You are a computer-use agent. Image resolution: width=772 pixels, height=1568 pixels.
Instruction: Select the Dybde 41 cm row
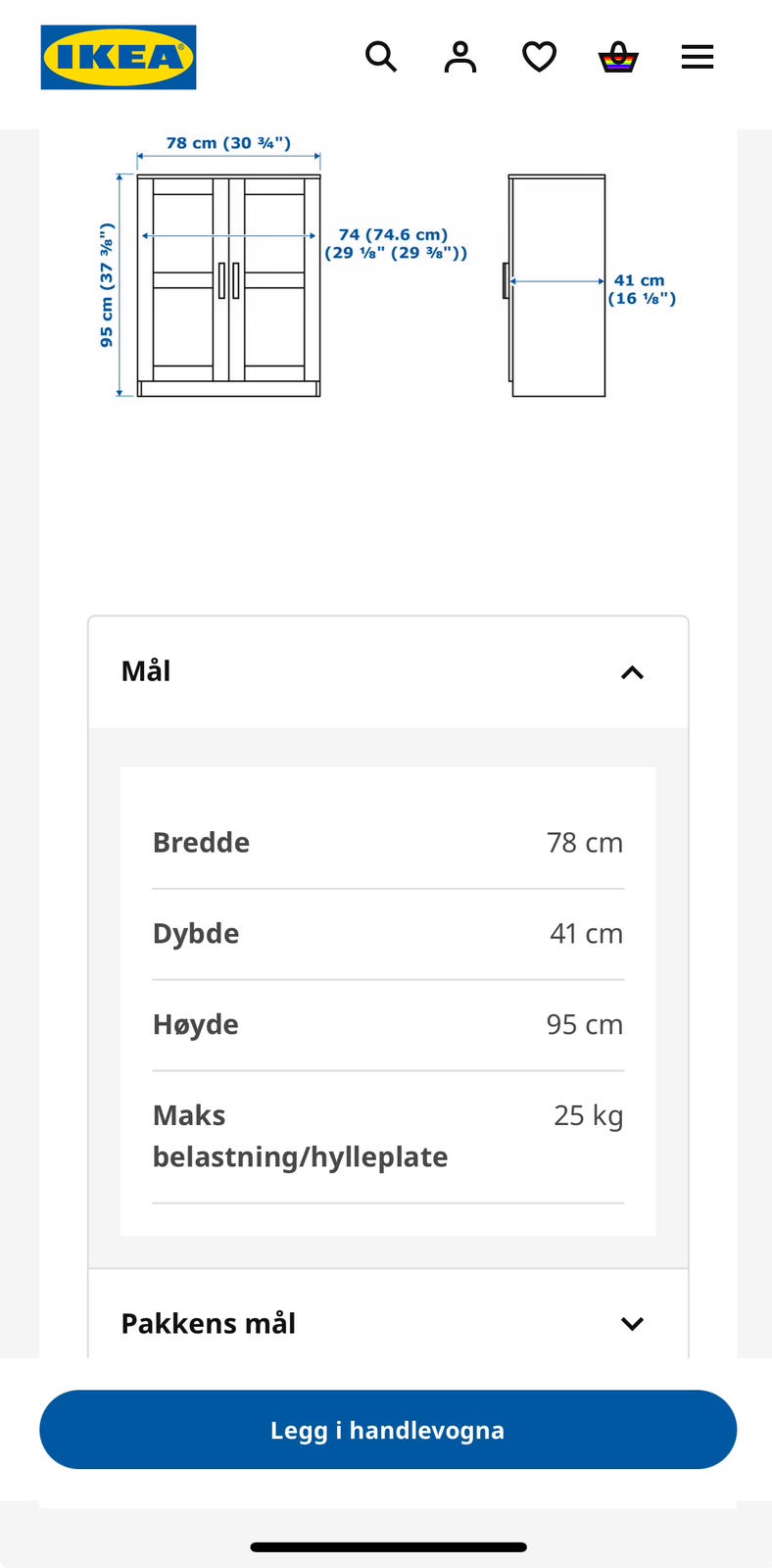click(388, 934)
